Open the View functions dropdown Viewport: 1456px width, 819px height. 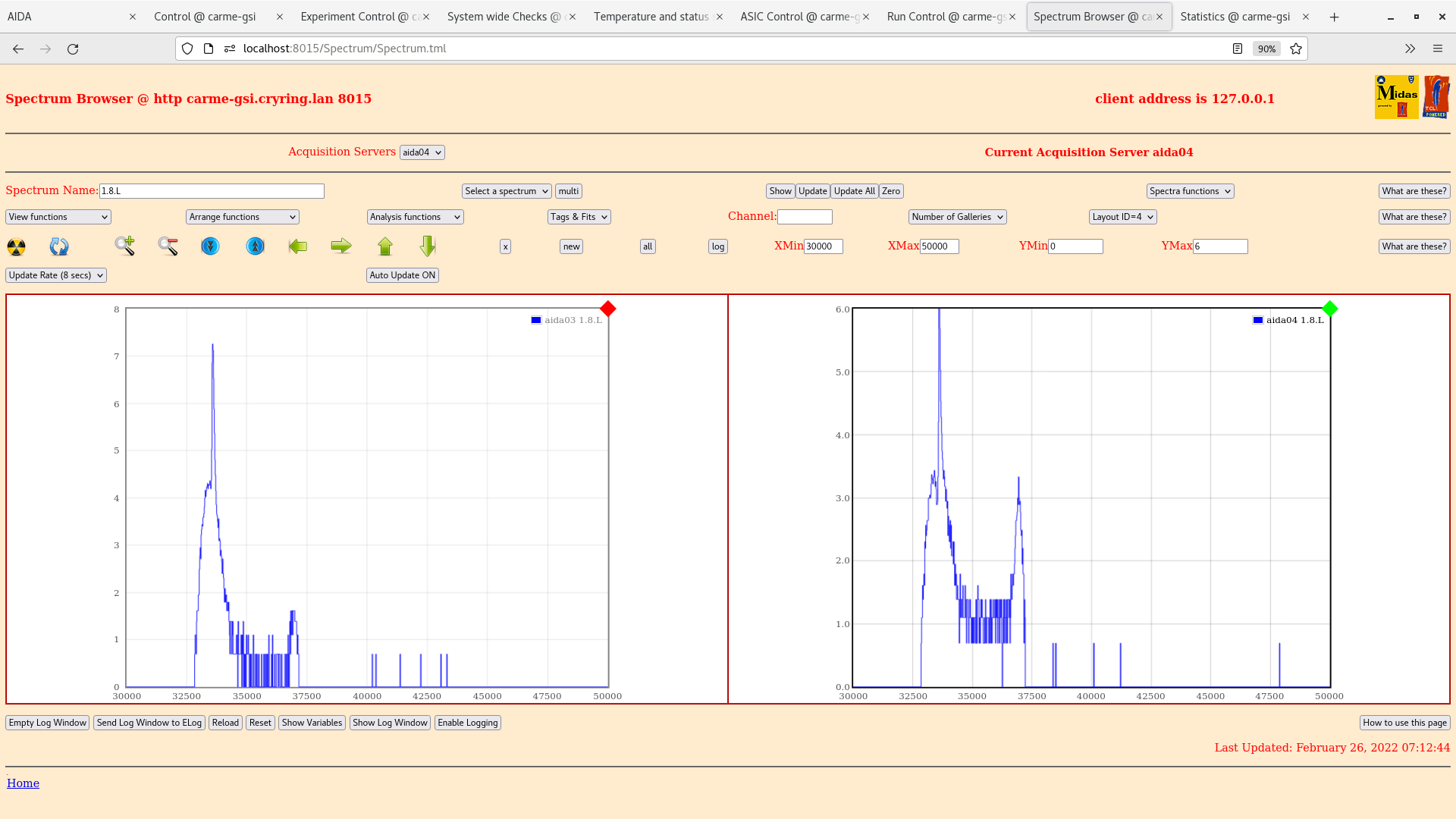click(x=58, y=217)
